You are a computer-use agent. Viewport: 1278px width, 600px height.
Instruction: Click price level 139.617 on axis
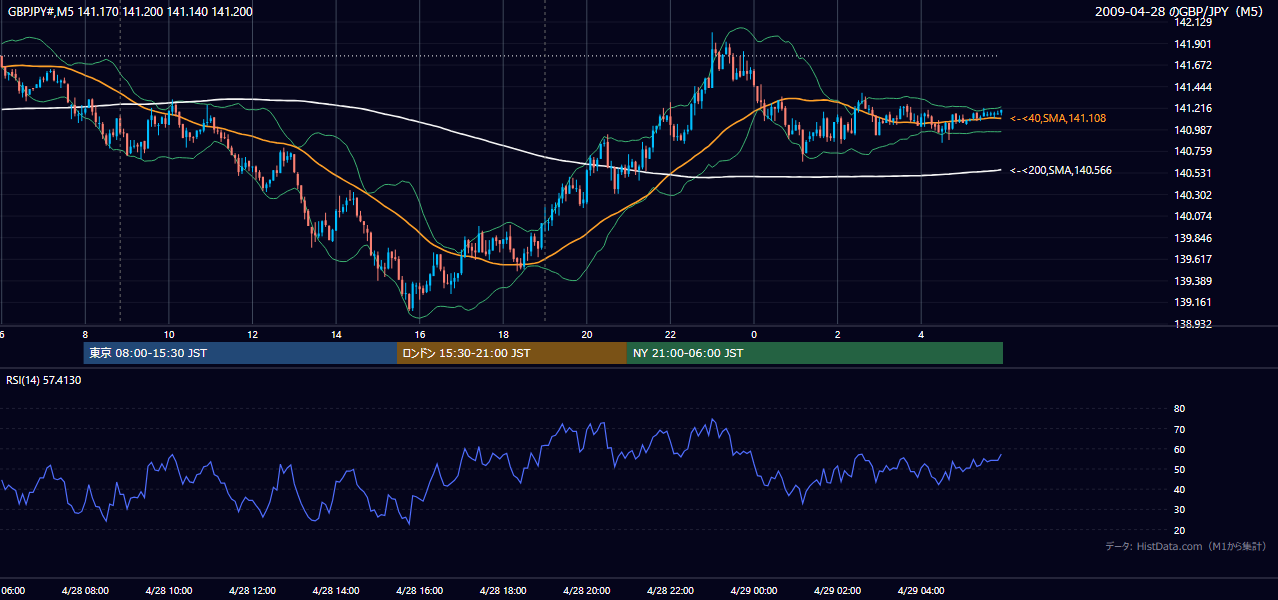click(1193, 259)
